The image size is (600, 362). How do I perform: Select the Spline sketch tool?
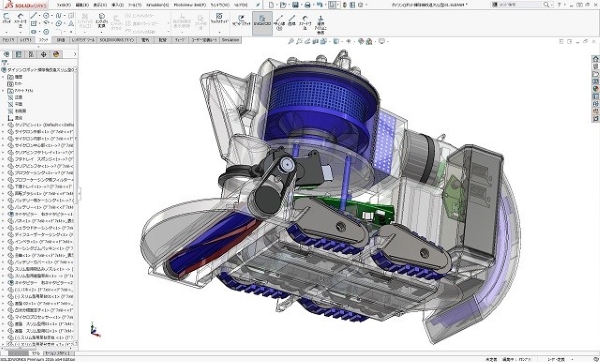59,16
